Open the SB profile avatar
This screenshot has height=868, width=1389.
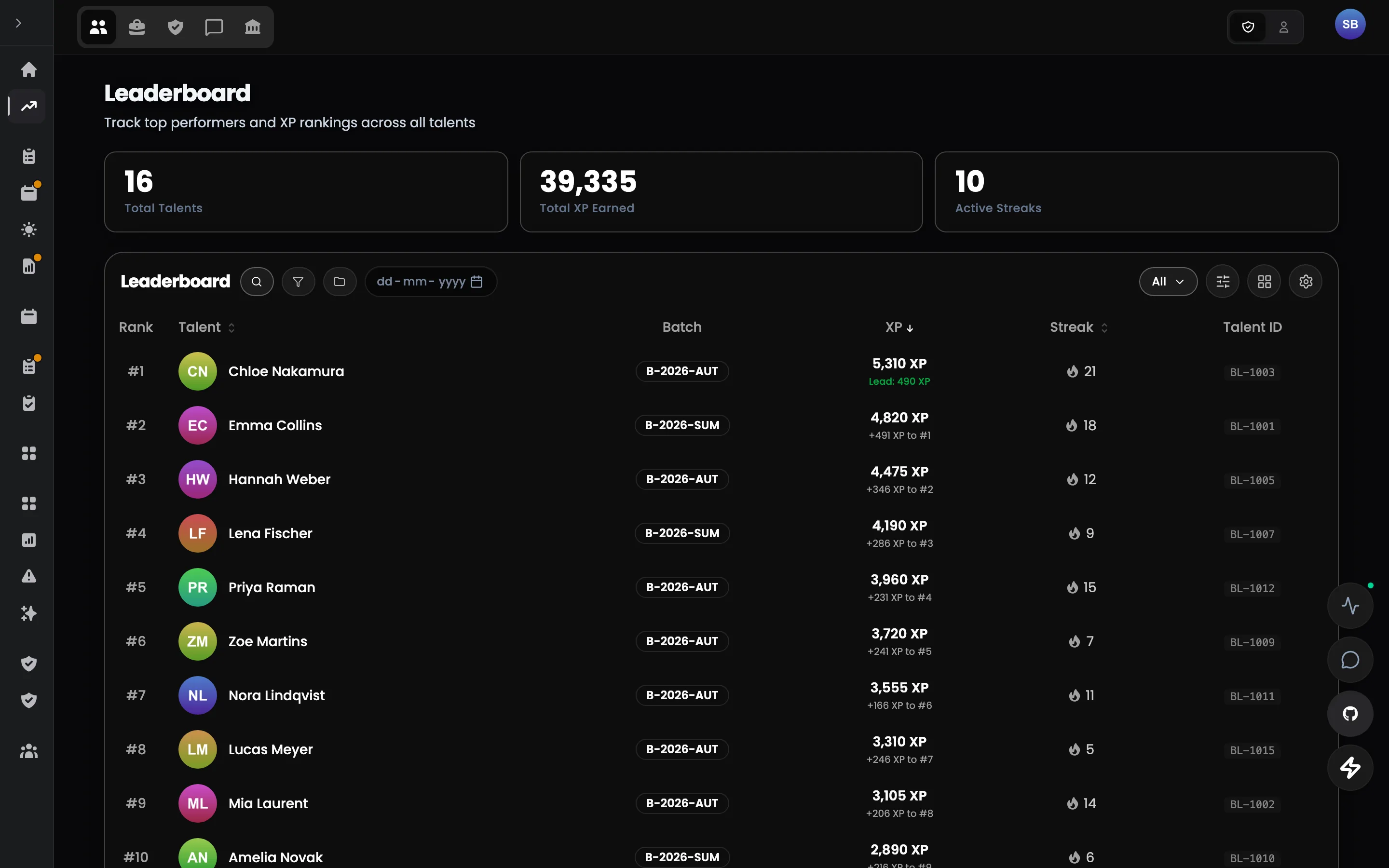point(1350,25)
